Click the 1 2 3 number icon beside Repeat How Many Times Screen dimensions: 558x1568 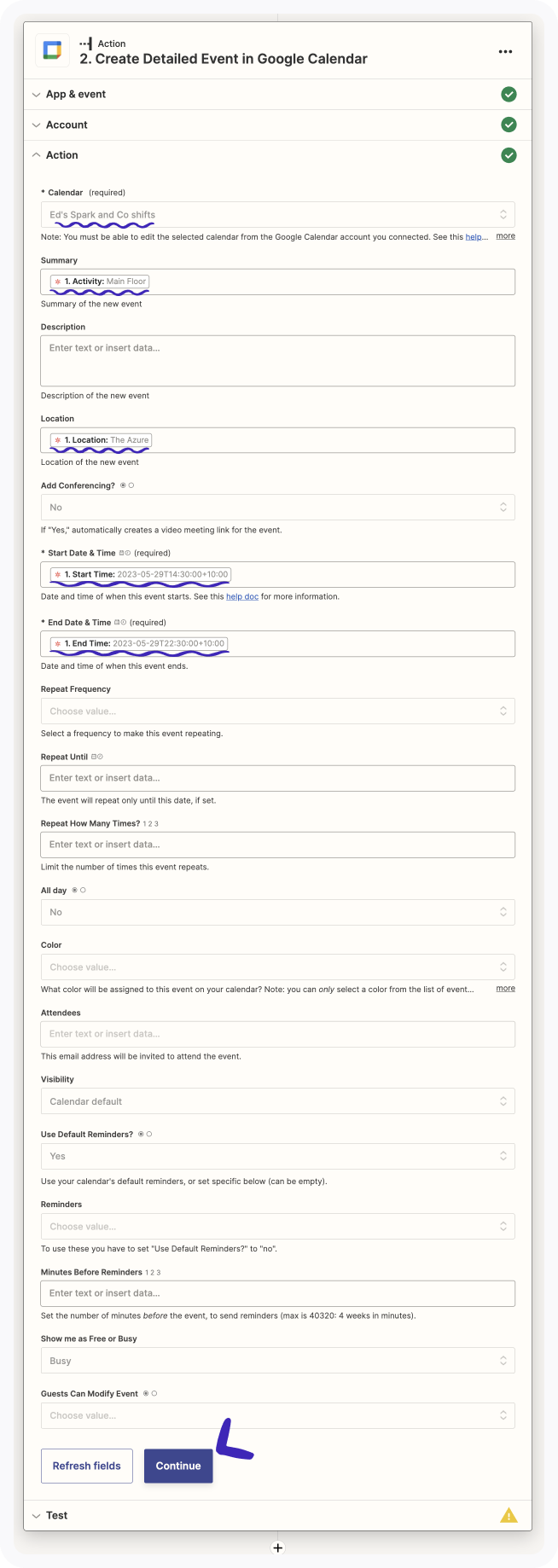click(151, 823)
